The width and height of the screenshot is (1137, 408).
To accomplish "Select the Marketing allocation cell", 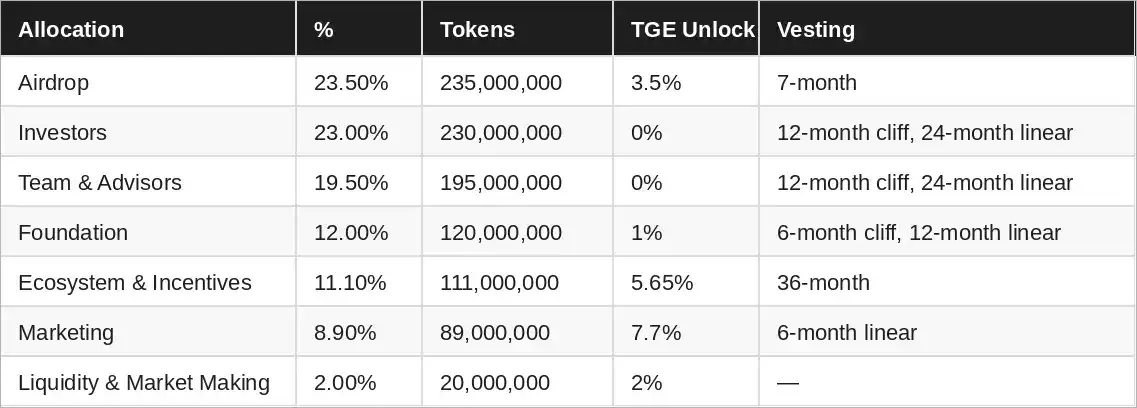I will 66,332.
